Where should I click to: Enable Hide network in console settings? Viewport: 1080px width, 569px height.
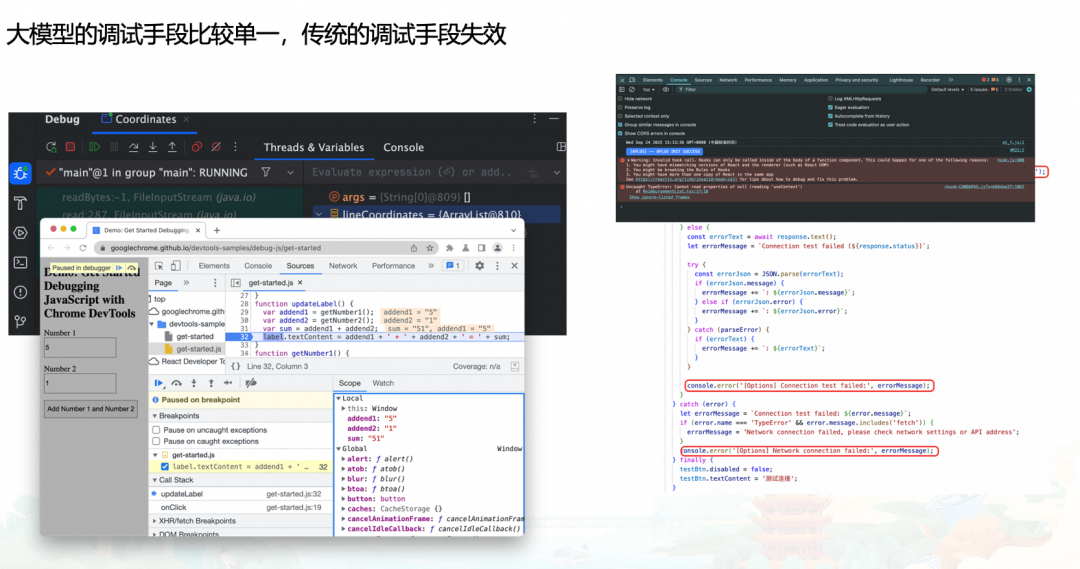click(x=621, y=99)
